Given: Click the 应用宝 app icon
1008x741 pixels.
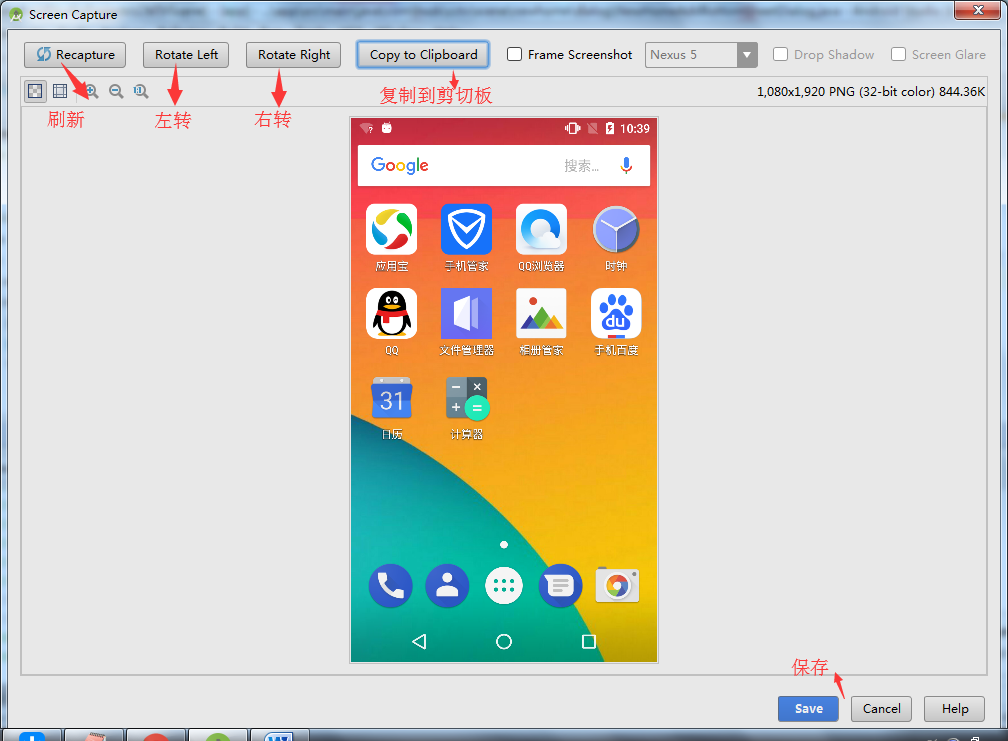Looking at the screenshot, I should point(392,229).
